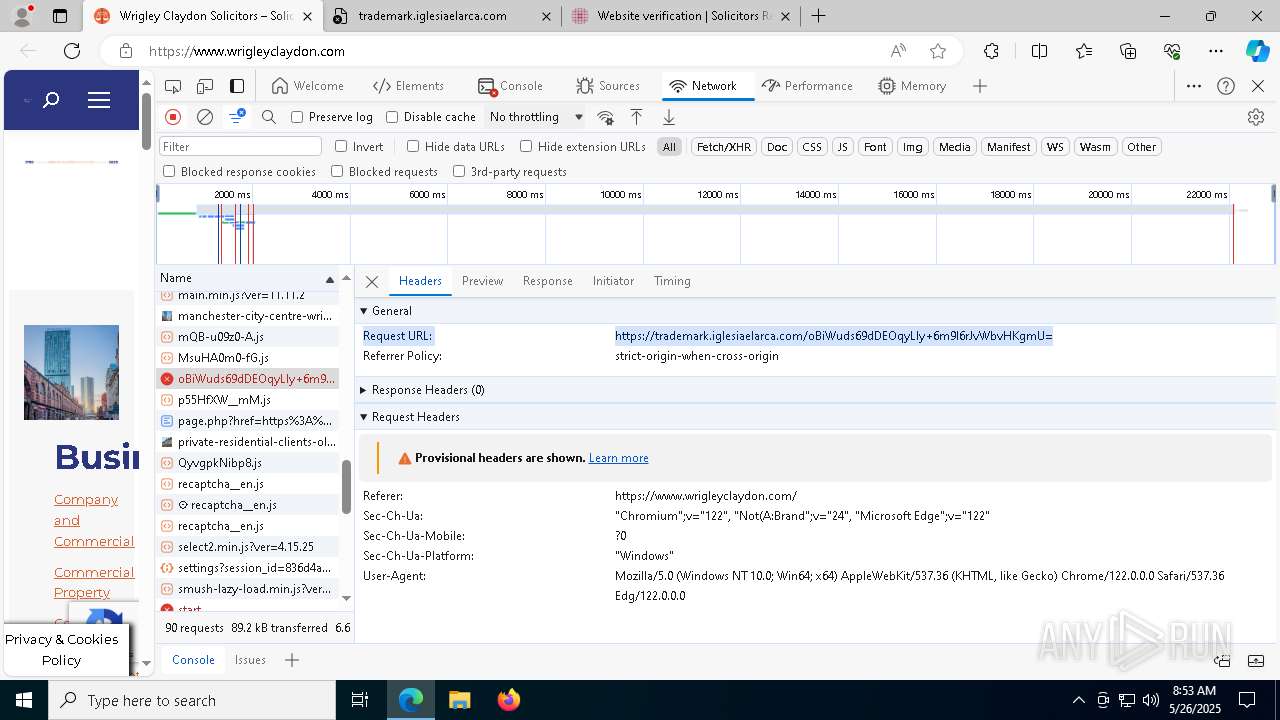Open Collections icon
The image size is (1280, 720).
1128,51
